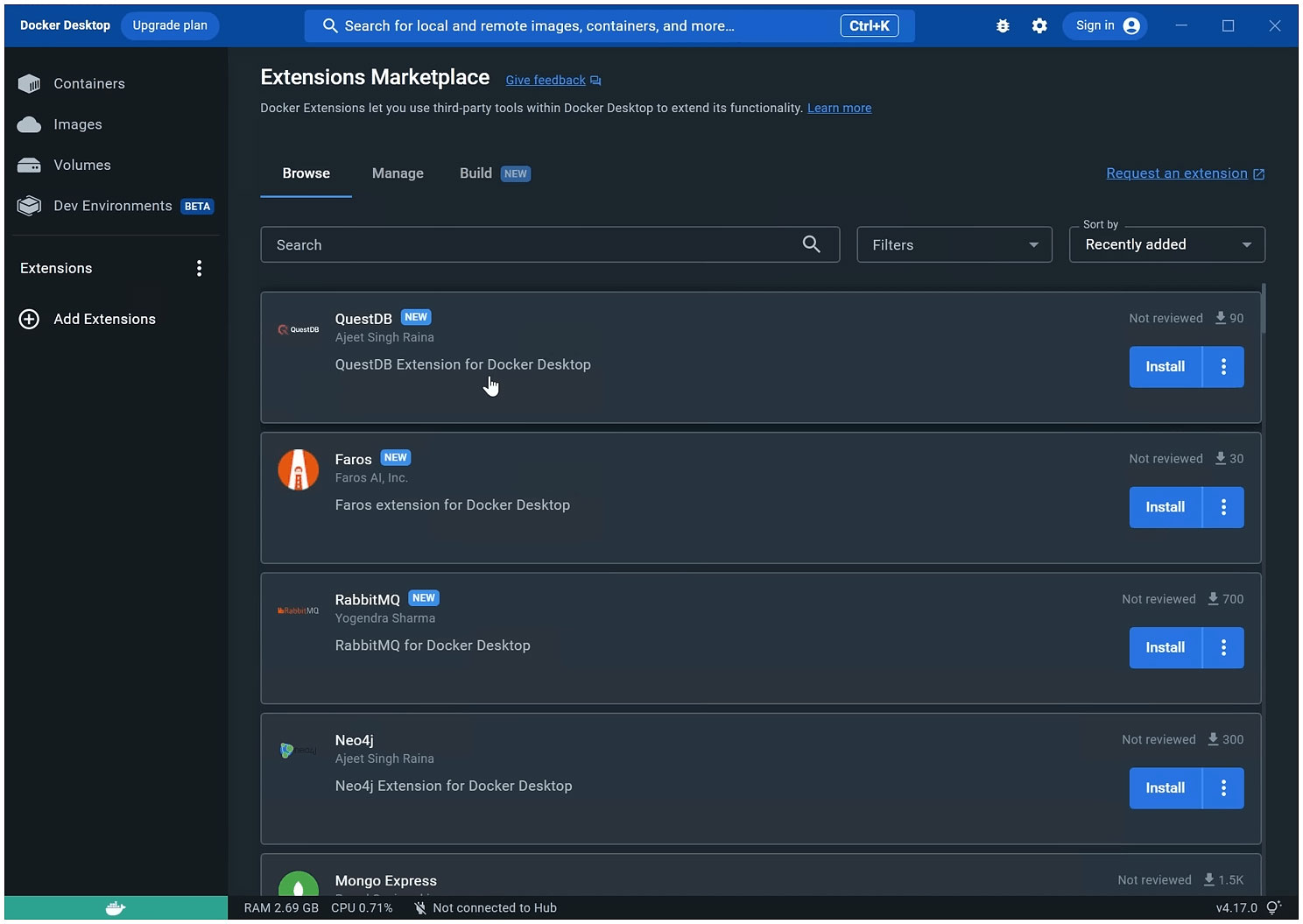Open the Volumes drive icon
This screenshot has width=1303, height=924.
point(29,165)
